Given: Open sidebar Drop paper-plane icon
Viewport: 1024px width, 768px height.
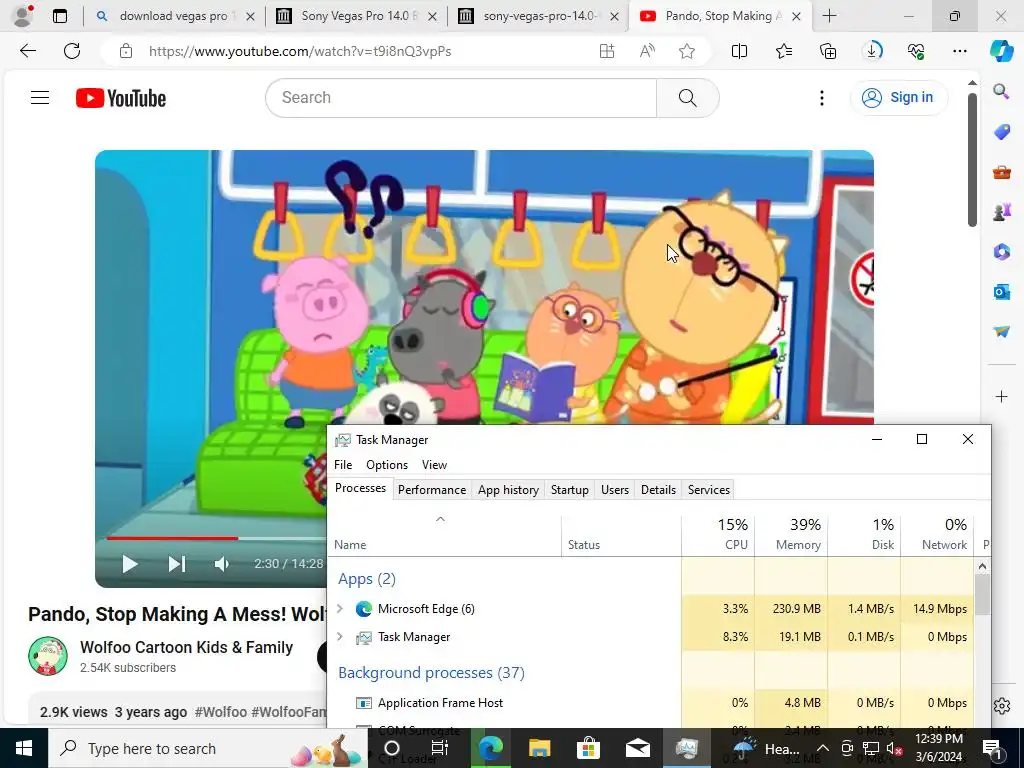Looking at the screenshot, I should [x=1002, y=332].
